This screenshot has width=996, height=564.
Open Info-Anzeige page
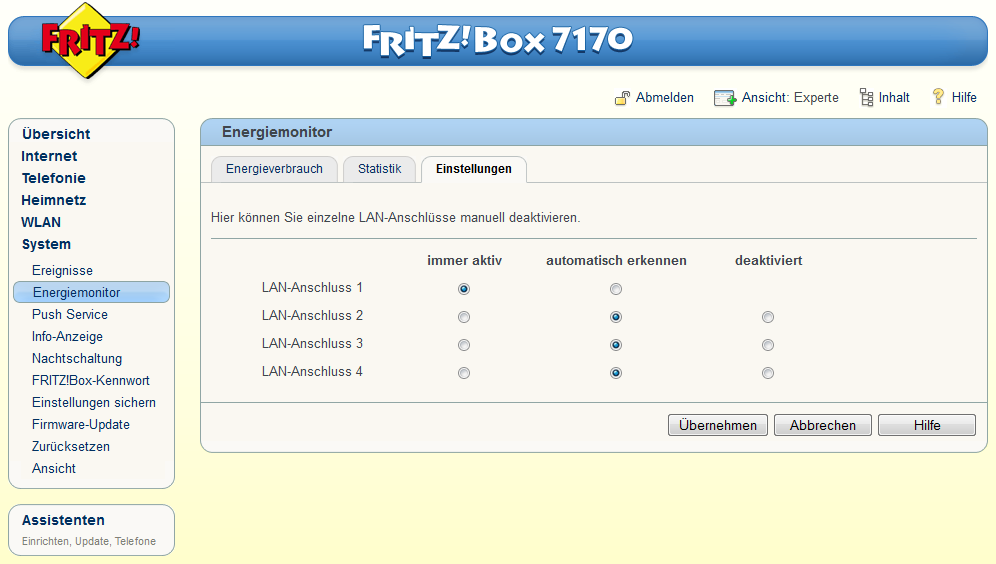tap(67, 337)
